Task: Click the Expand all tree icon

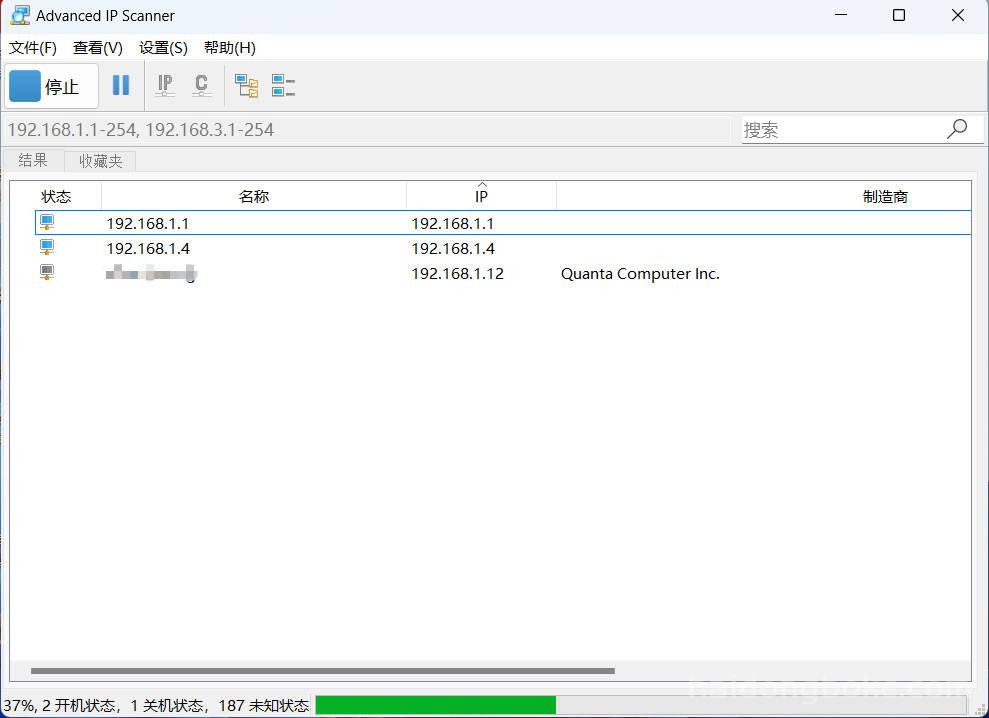Action: tap(247, 85)
